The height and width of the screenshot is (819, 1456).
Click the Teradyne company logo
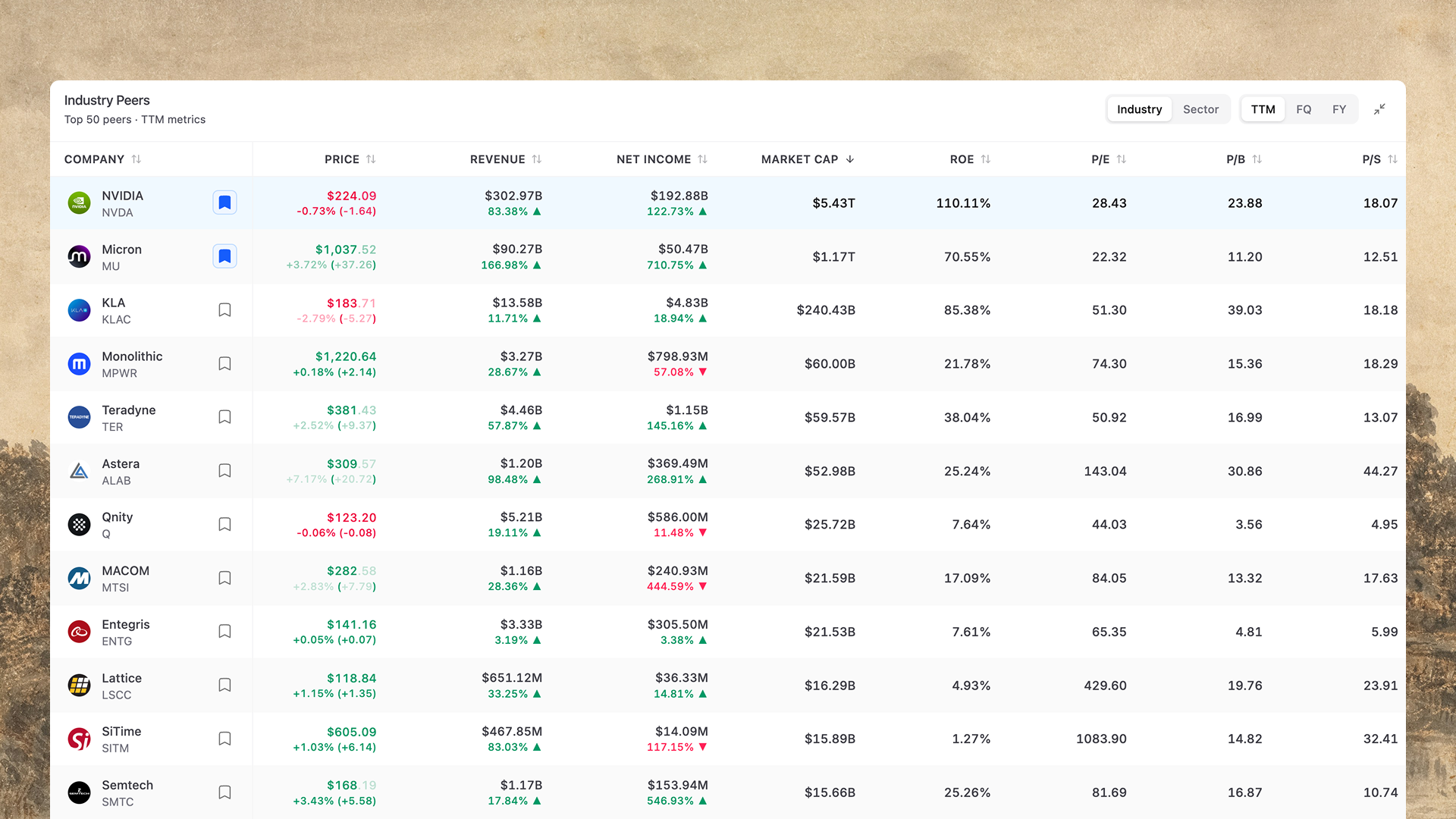point(79,418)
